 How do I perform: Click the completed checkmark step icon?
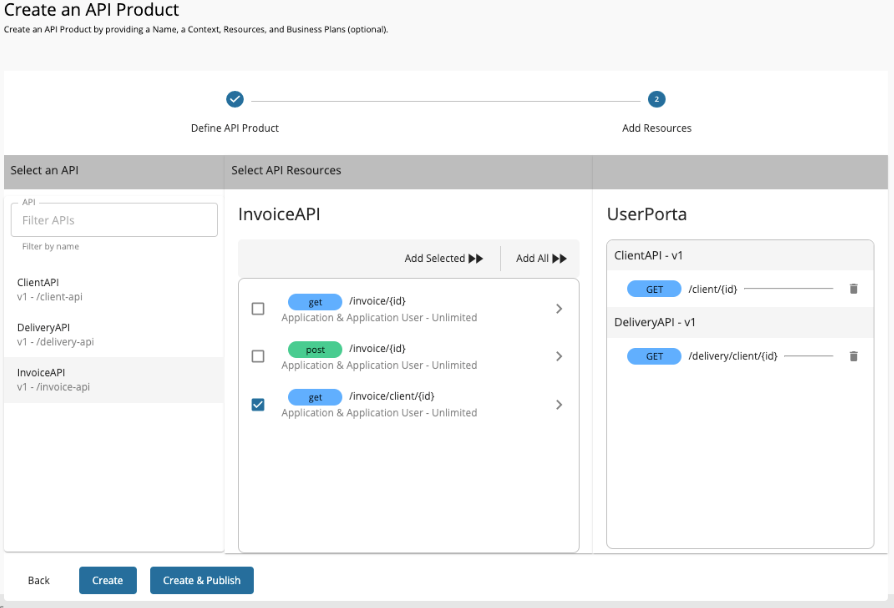[234, 99]
